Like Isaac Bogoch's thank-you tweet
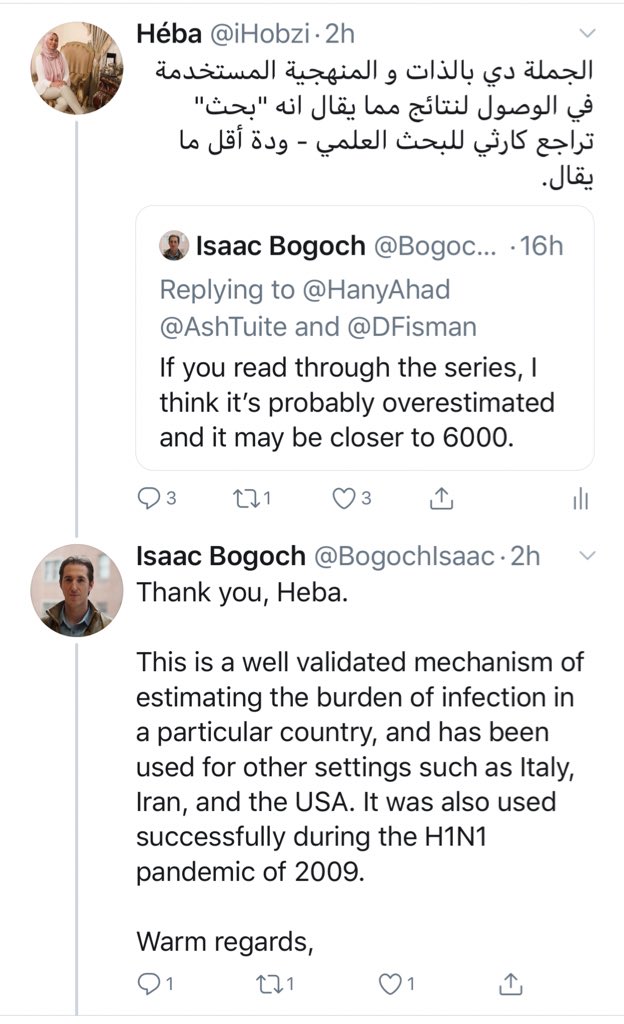This screenshot has height=1024, width=624. [389, 985]
